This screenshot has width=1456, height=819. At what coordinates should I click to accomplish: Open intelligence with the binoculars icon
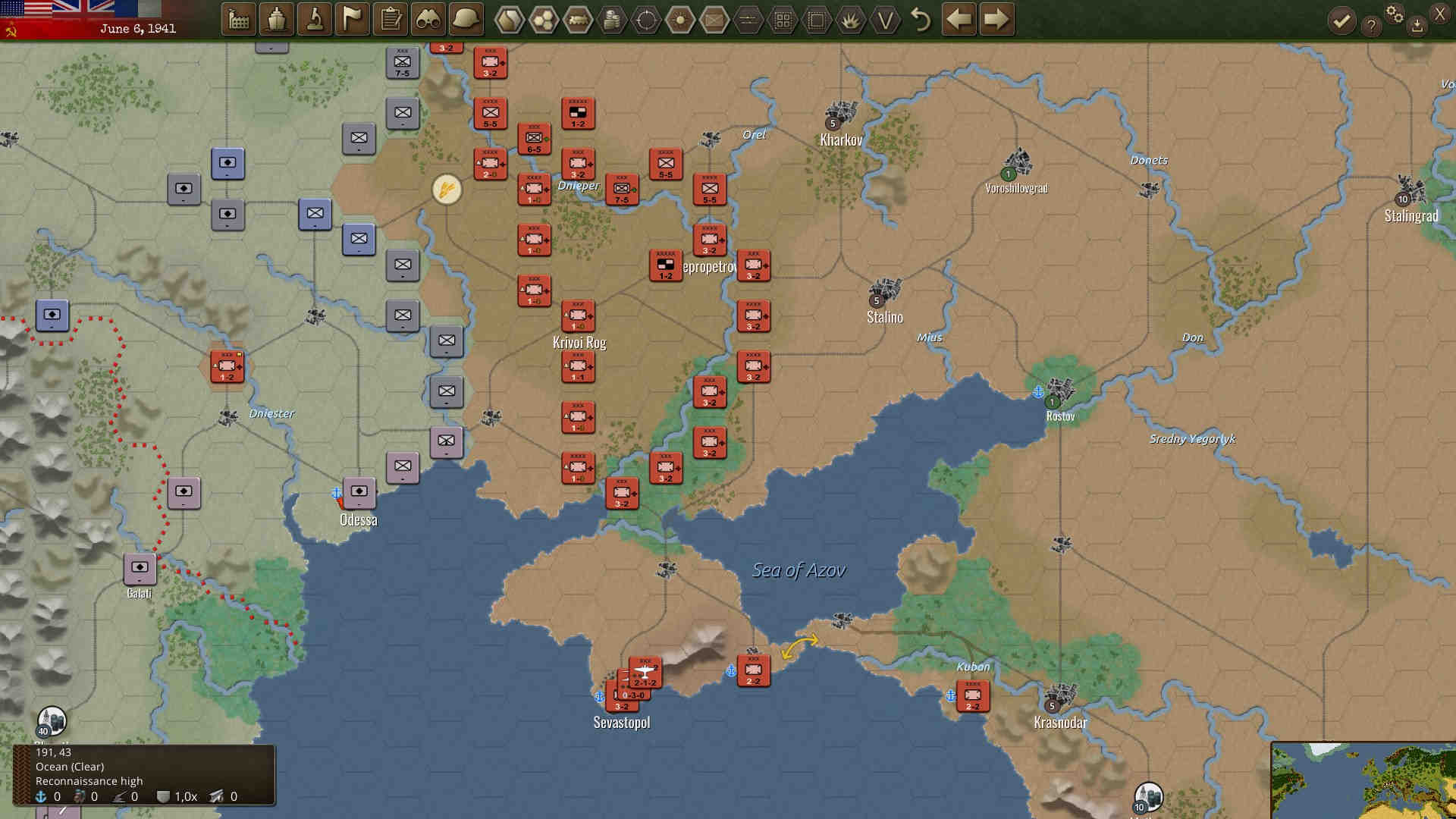click(x=428, y=19)
